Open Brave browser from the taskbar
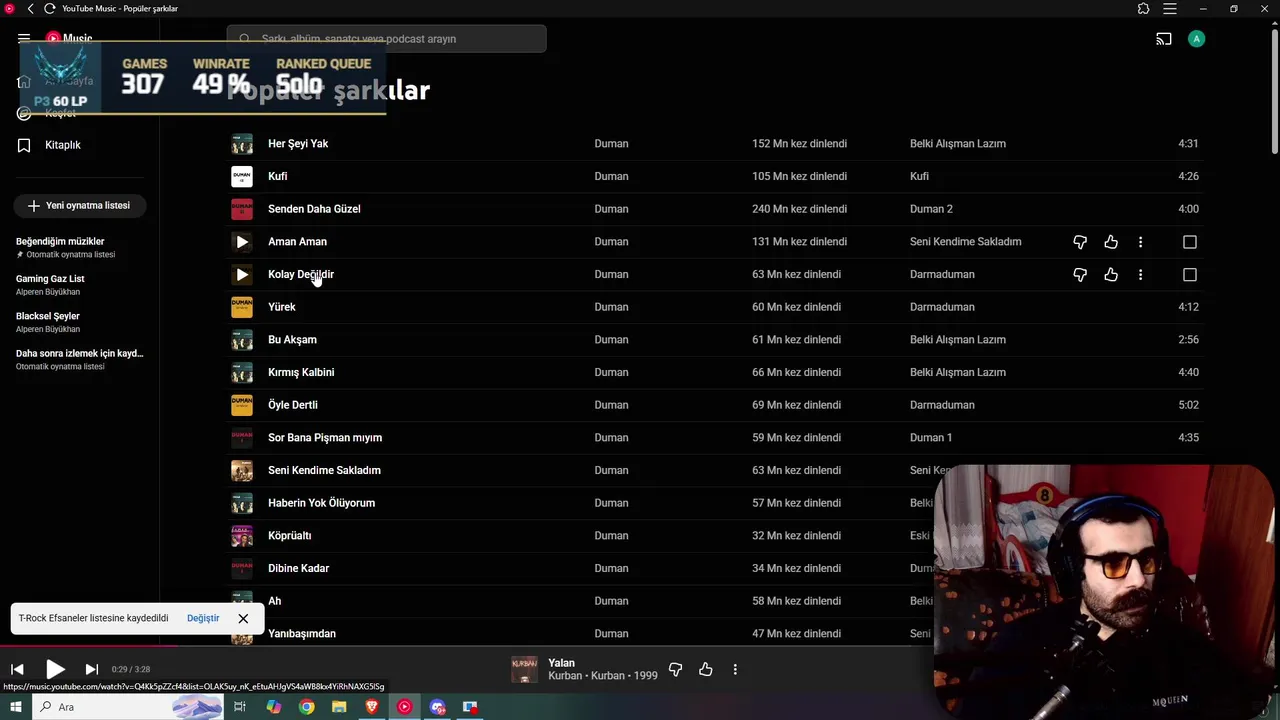Viewport: 1280px width, 720px height. 372,707
